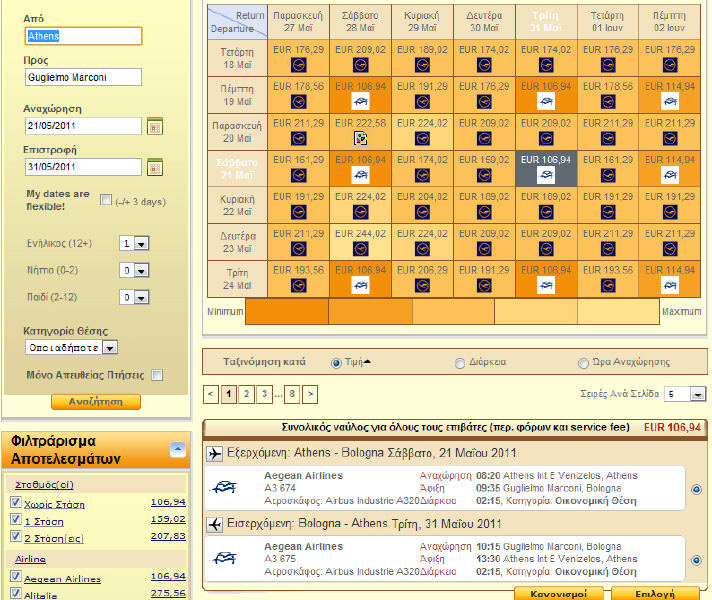
Task: Open Παιδί (2-12) count dropdown
Action: [134, 297]
